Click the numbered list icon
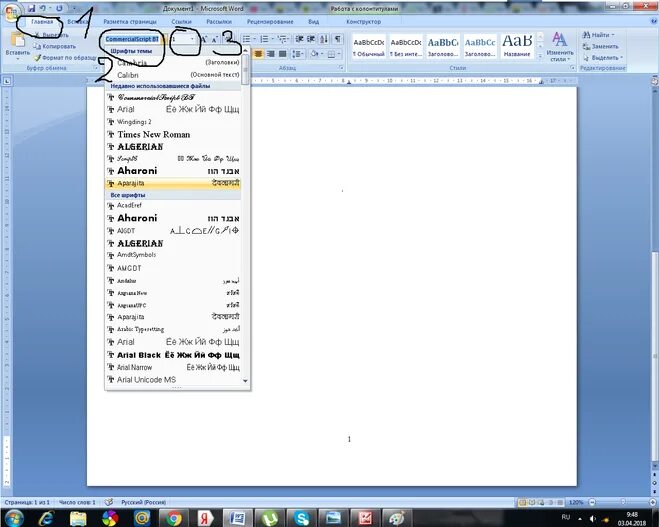Screen dimensions: 659x527 (x=264, y=39)
